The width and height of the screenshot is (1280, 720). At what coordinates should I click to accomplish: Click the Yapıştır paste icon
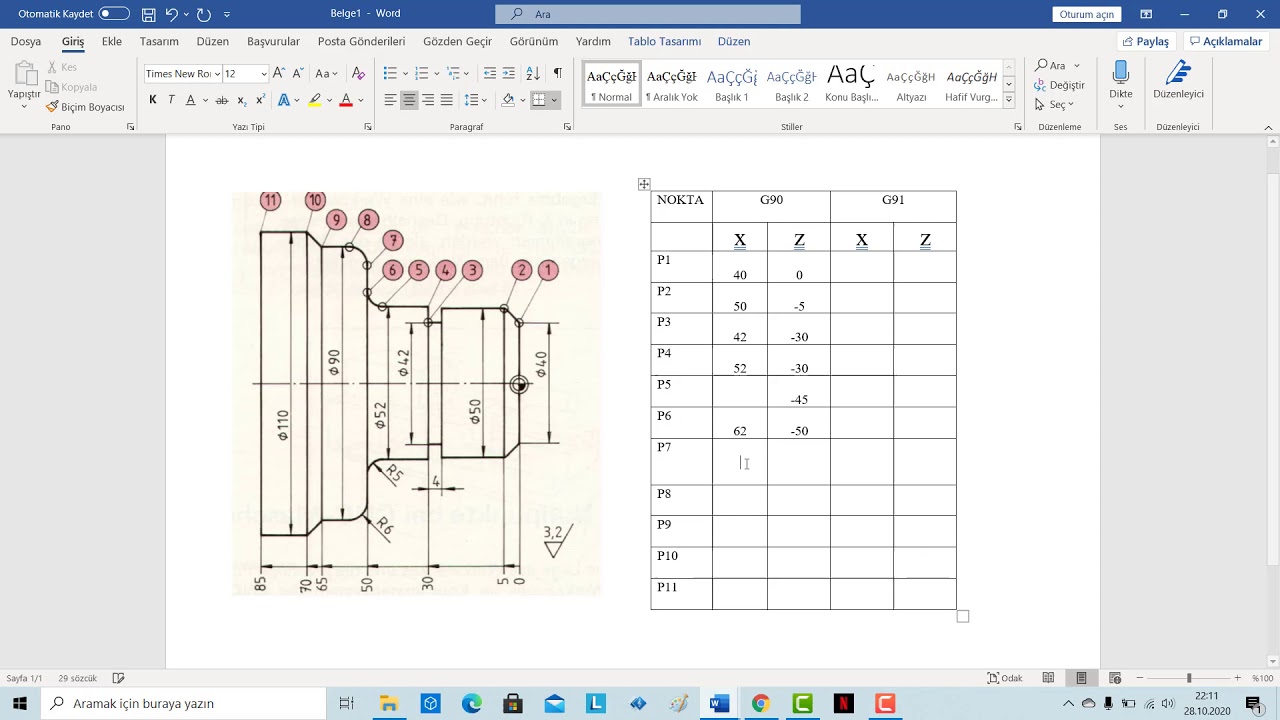24,76
